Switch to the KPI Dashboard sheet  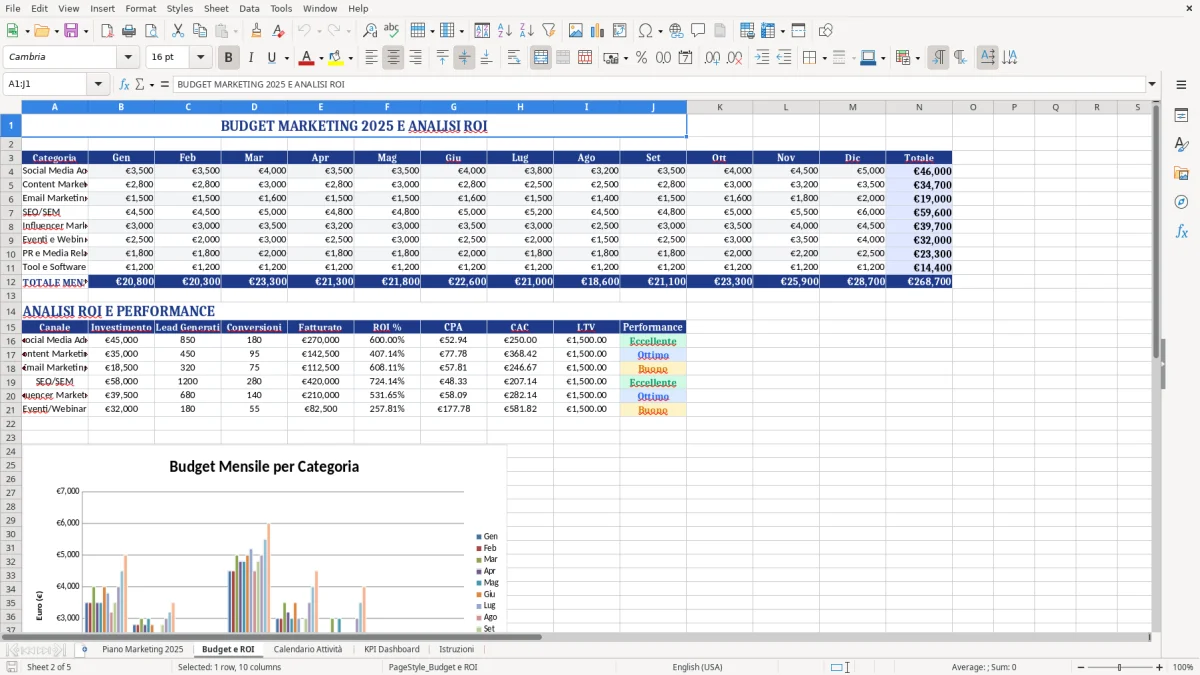tap(391, 648)
